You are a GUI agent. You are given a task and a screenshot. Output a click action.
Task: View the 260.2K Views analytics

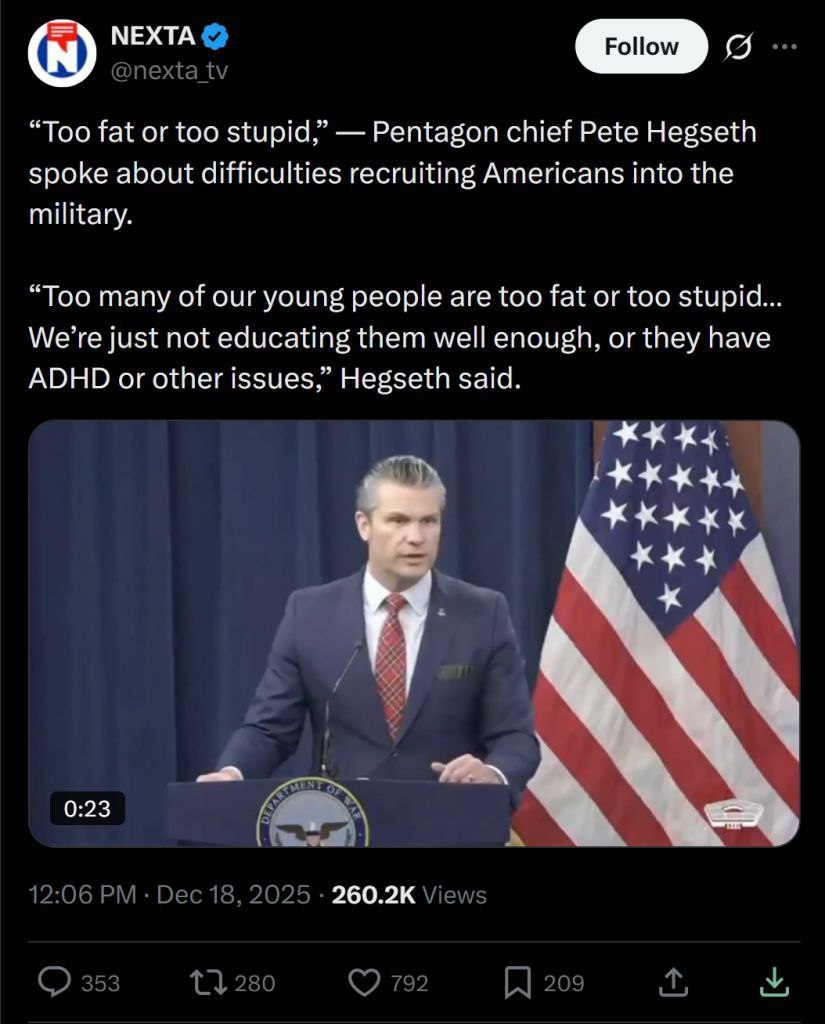click(x=409, y=894)
